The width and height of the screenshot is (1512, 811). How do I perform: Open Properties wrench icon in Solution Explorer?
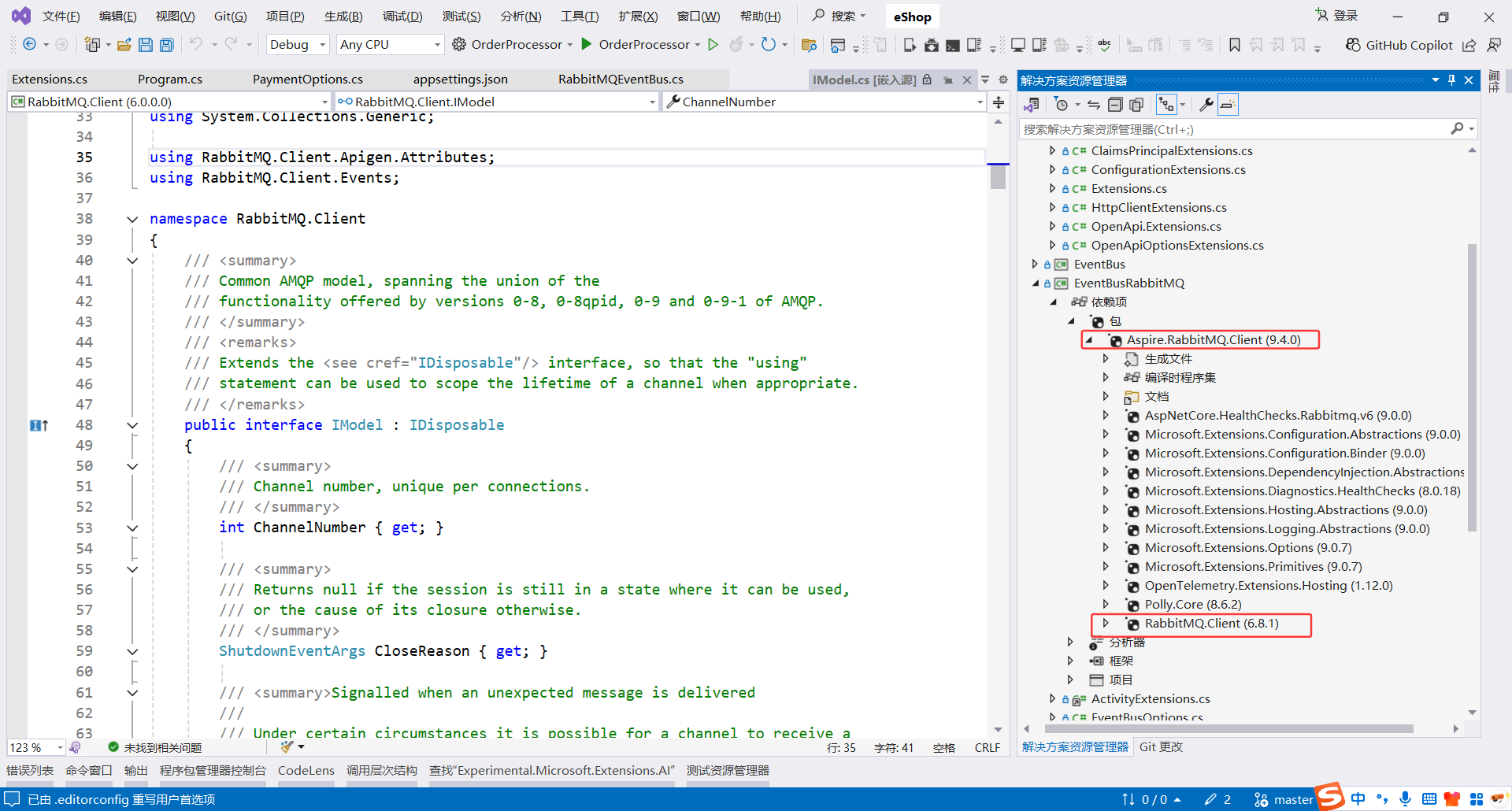coord(1206,105)
